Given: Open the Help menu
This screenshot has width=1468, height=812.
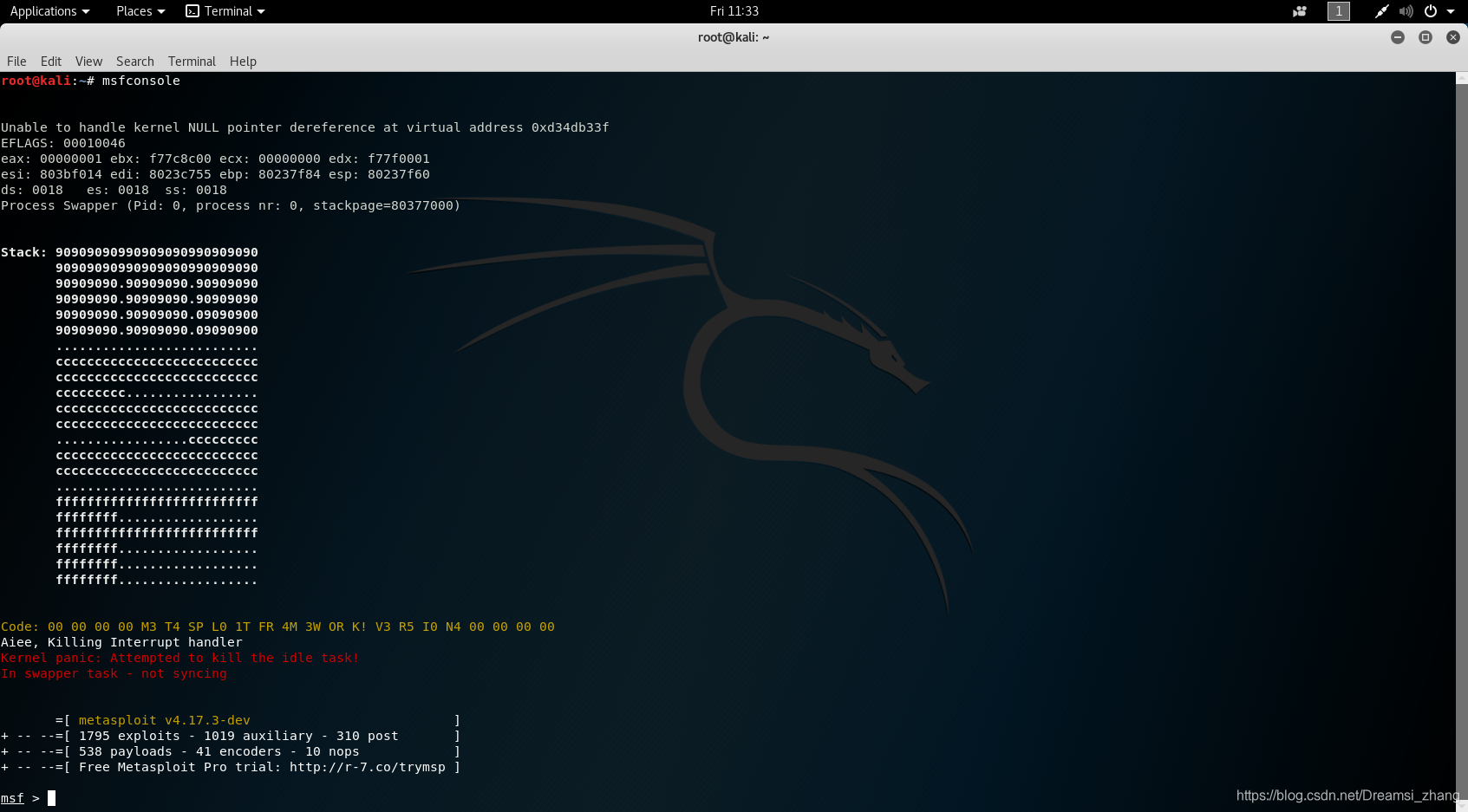Looking at the screenshot, I should click(x=243, y=62).
